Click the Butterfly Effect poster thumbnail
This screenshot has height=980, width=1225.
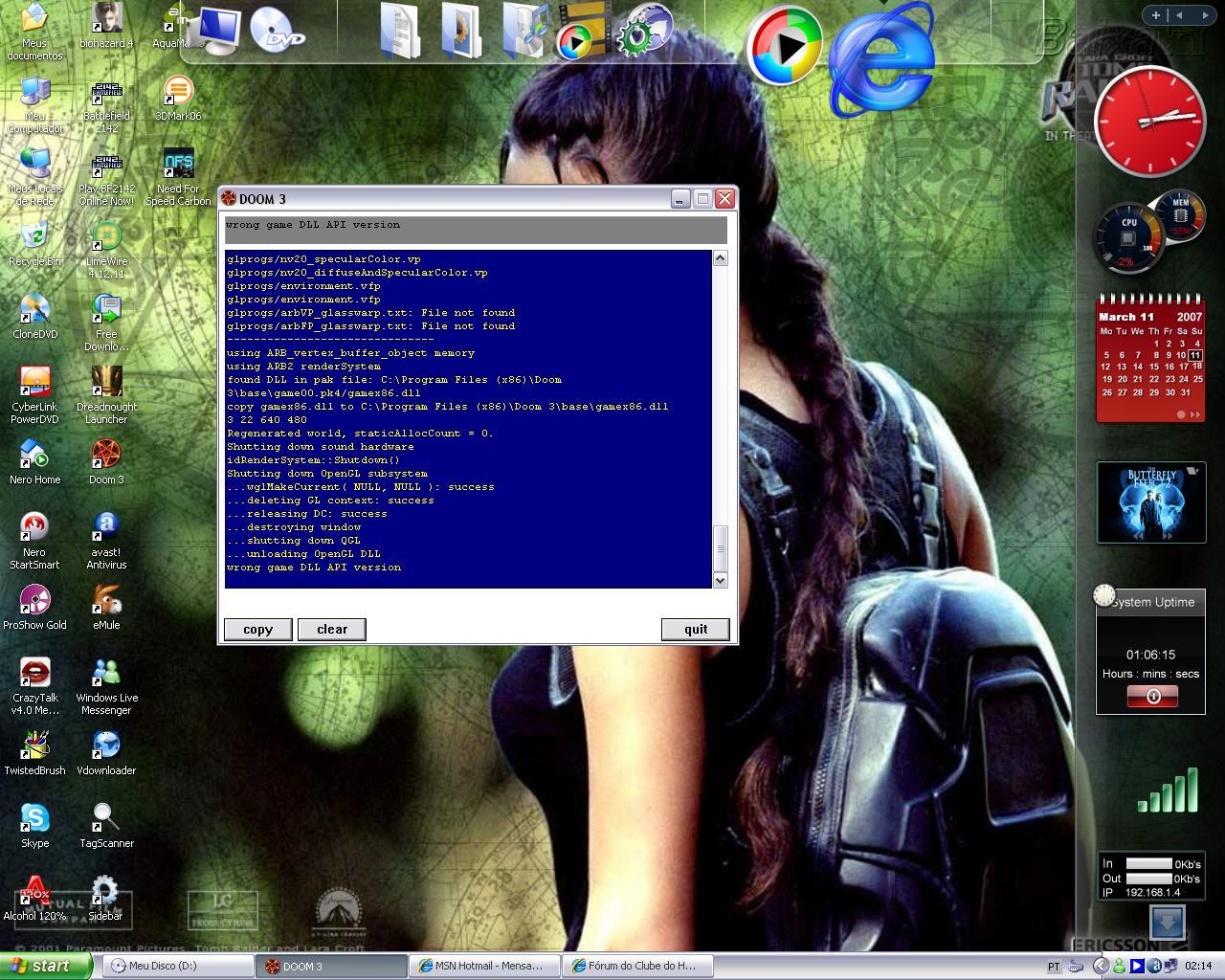pos(1150,502)
